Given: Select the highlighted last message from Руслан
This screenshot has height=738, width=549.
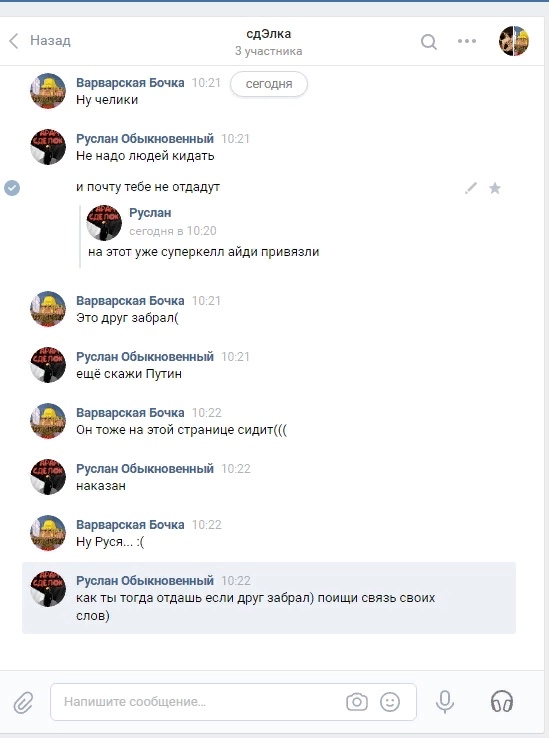Looking at the screenshot, I should [269, 598].
